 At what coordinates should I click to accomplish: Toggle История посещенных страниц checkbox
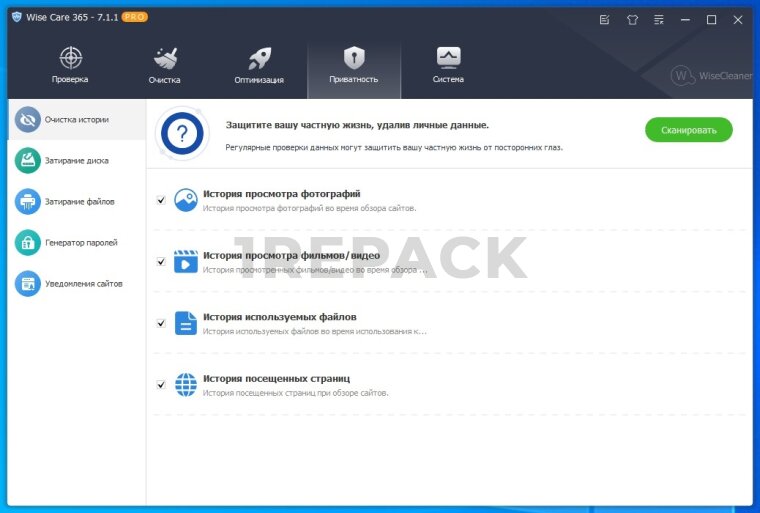[161, 385]
